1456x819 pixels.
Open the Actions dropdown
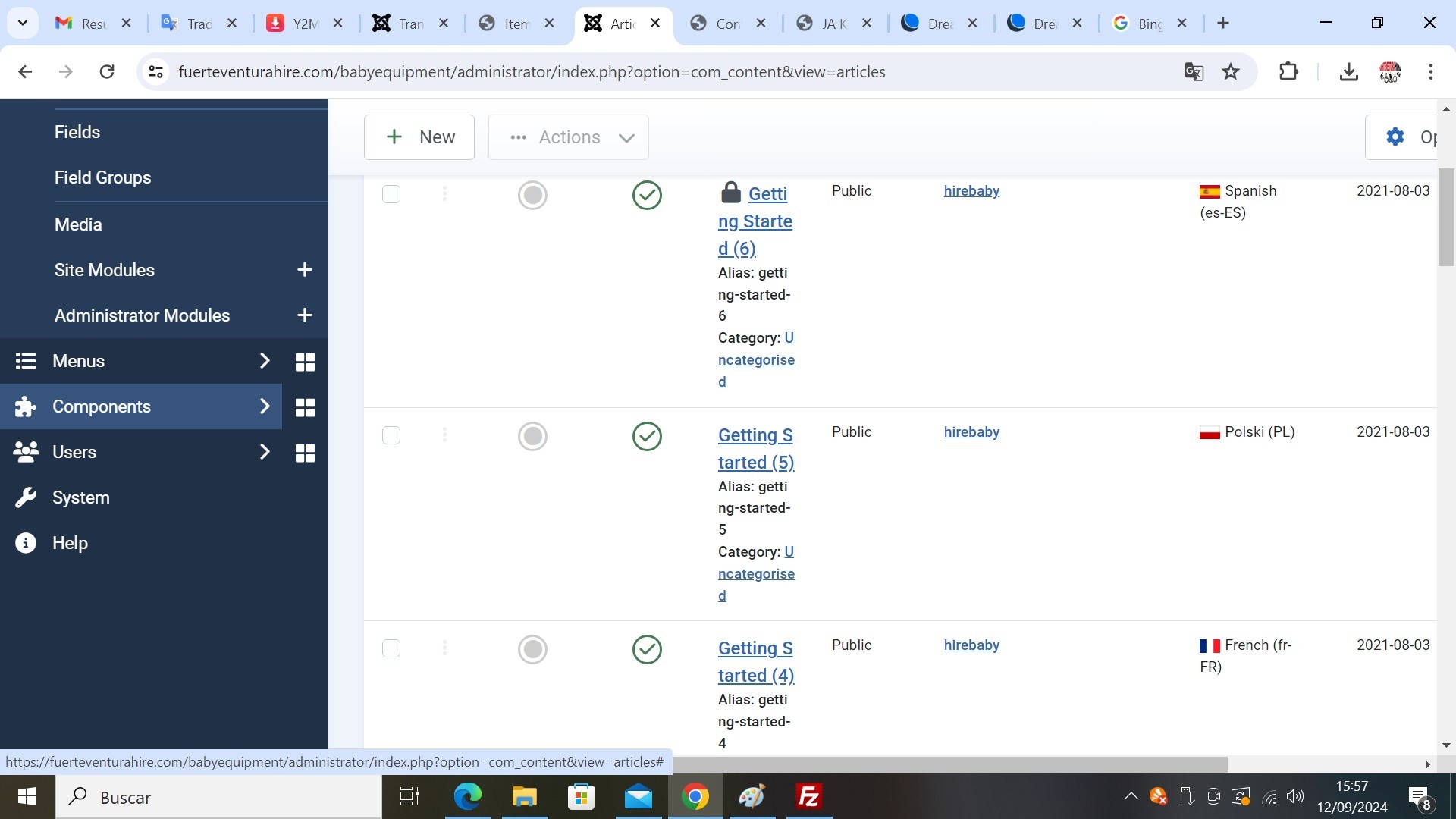569,137
